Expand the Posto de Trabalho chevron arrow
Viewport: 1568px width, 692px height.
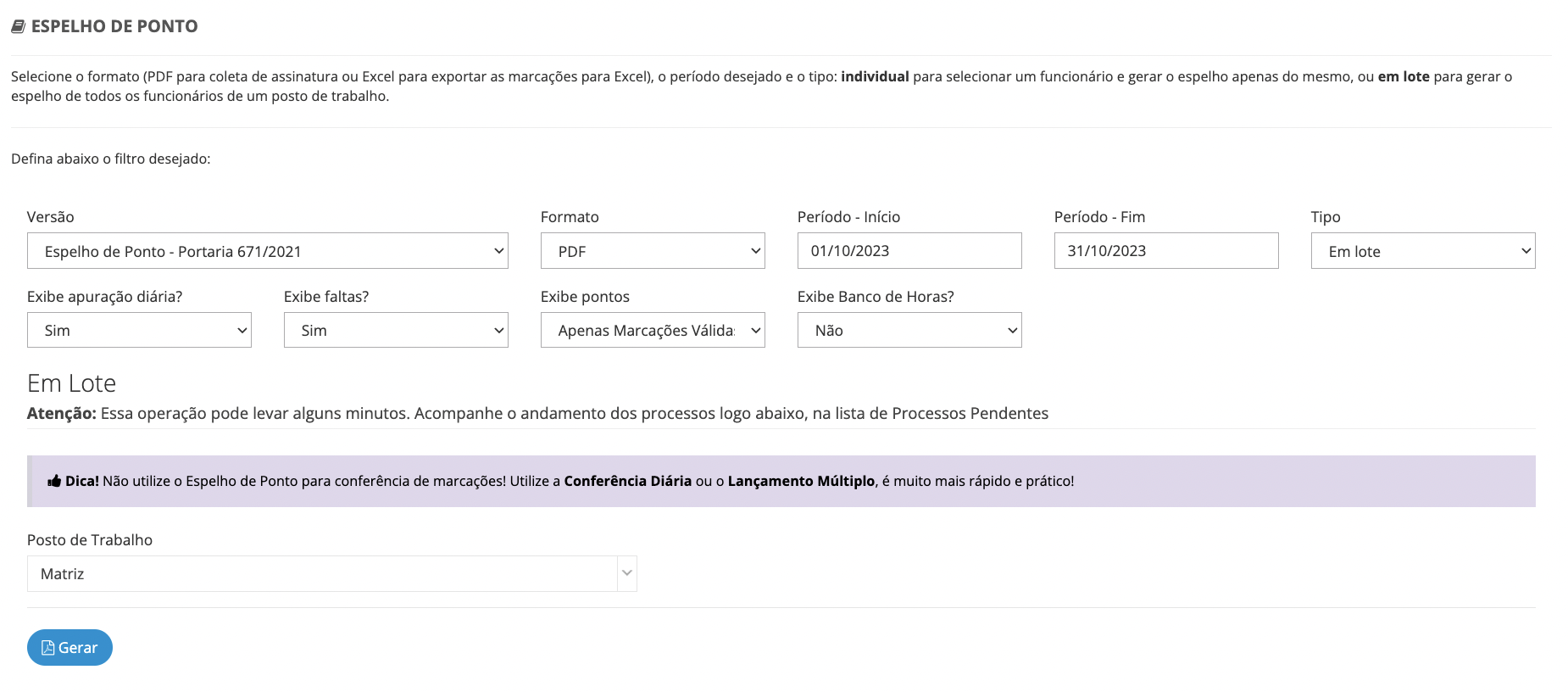tap(627, 573)
